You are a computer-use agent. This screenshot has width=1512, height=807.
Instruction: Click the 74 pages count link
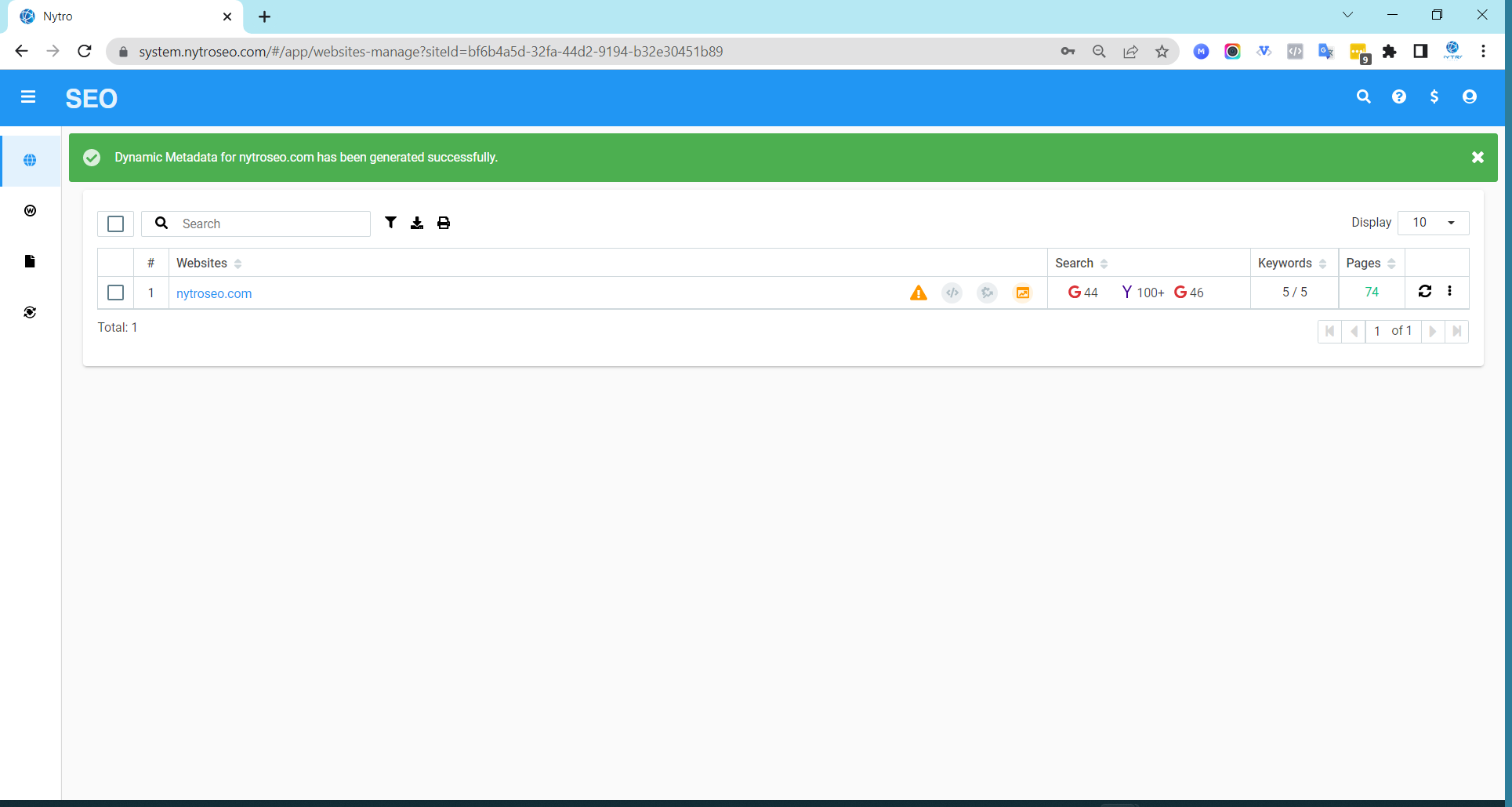(x=1372, y=292)
